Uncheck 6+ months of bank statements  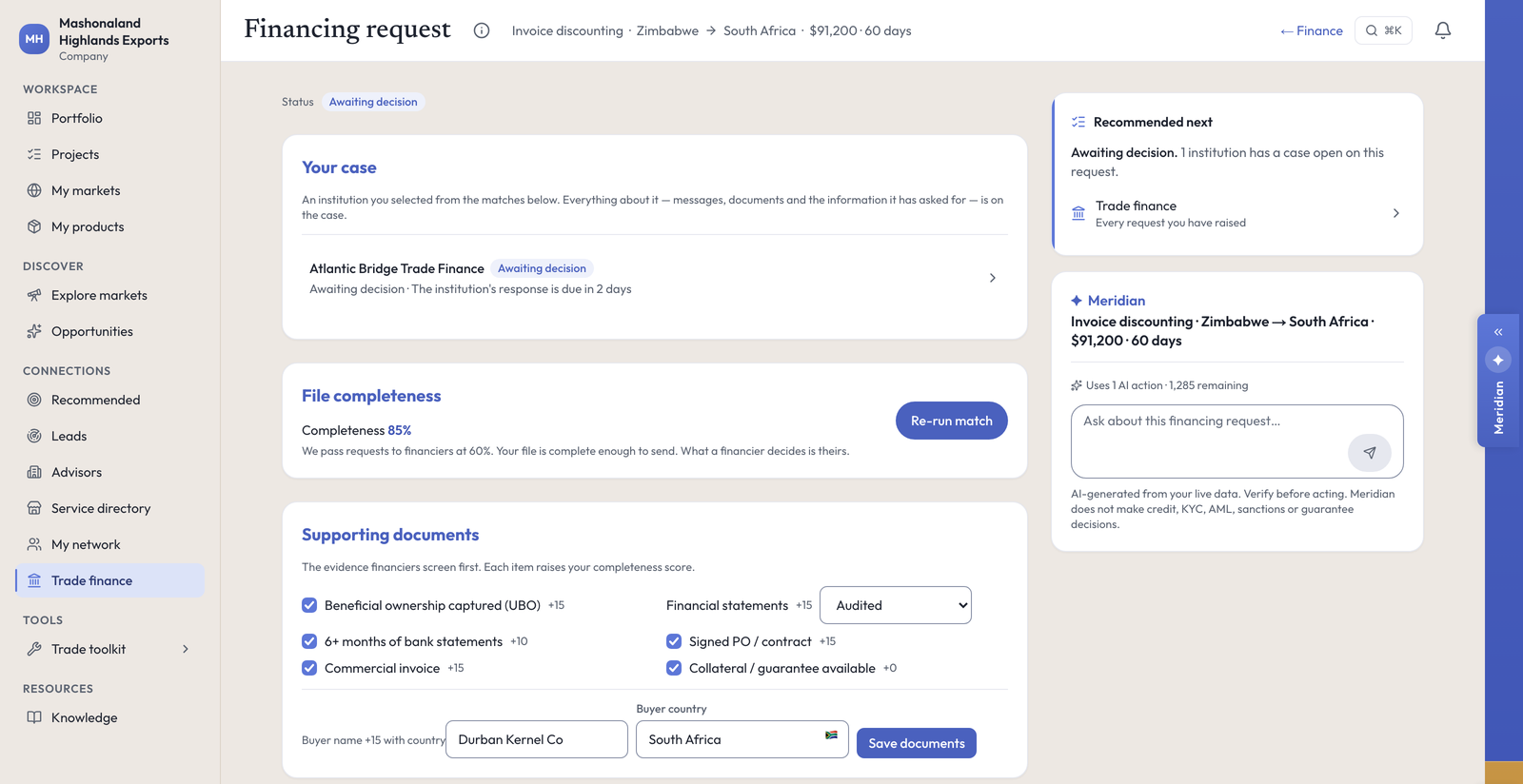pyautogui.click(x=309, y=641)
